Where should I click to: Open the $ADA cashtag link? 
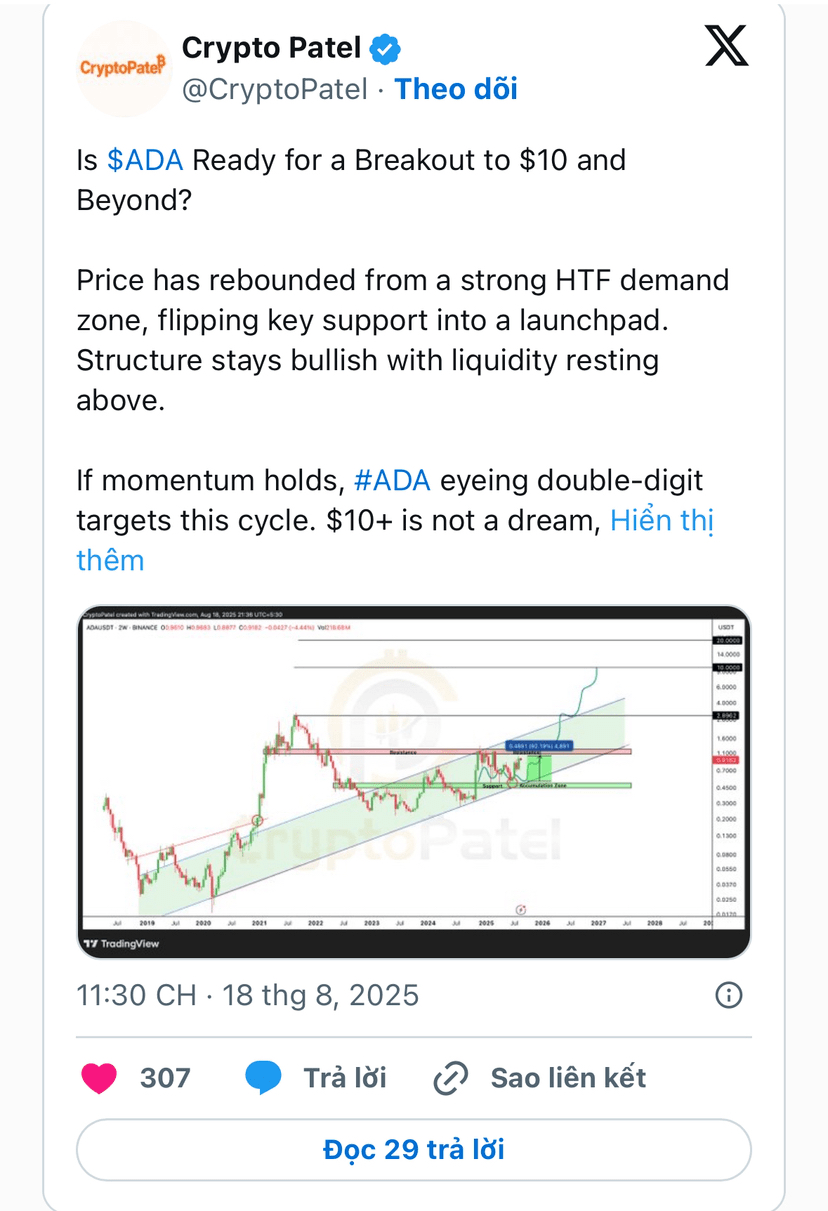145,160
